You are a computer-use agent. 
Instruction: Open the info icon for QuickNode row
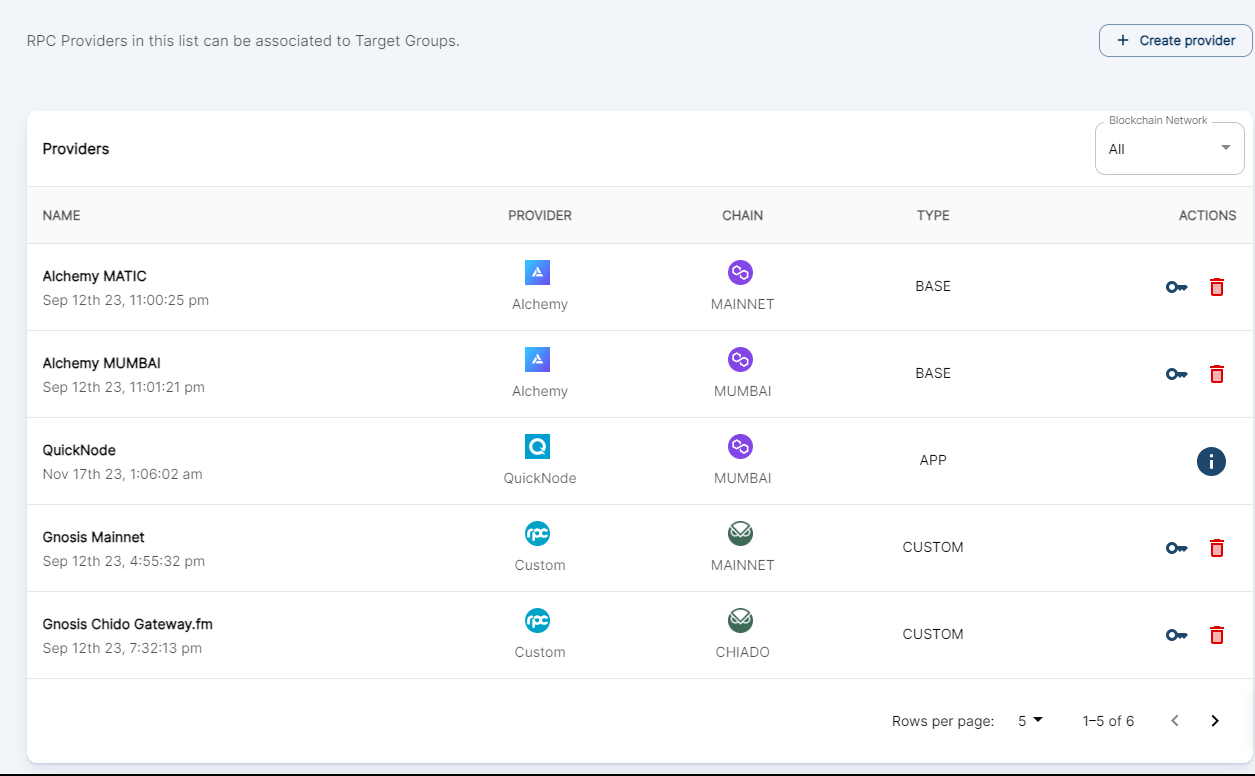(1211, 461)
